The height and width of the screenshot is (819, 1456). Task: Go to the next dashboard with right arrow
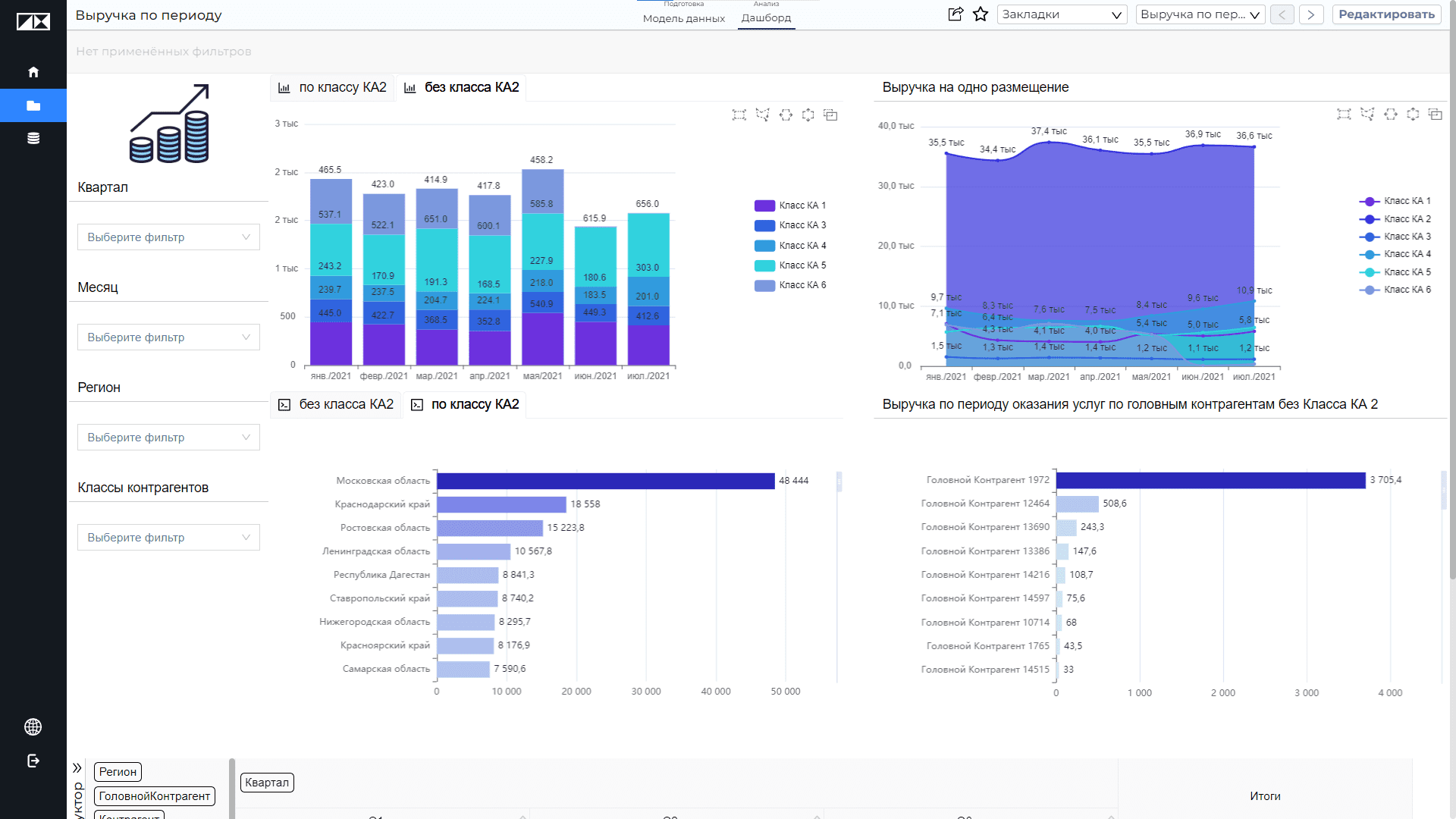point(1311,14)
